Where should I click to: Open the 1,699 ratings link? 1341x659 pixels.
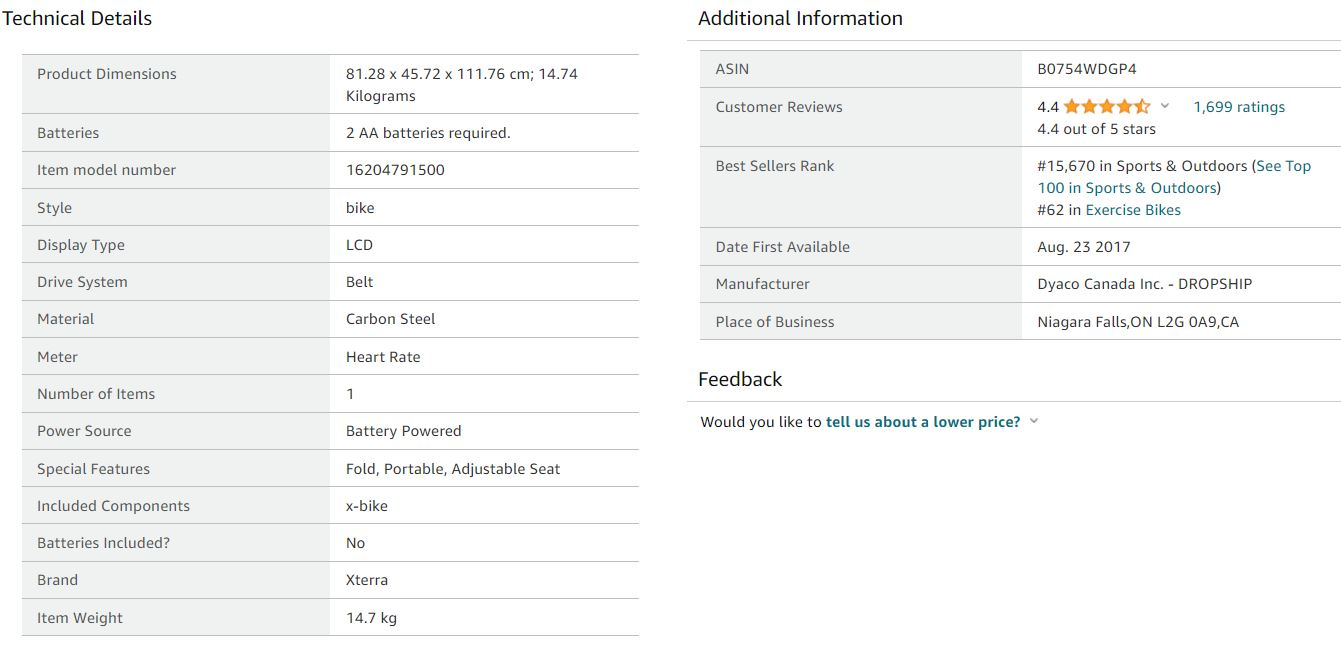(x=1239, y=107)
